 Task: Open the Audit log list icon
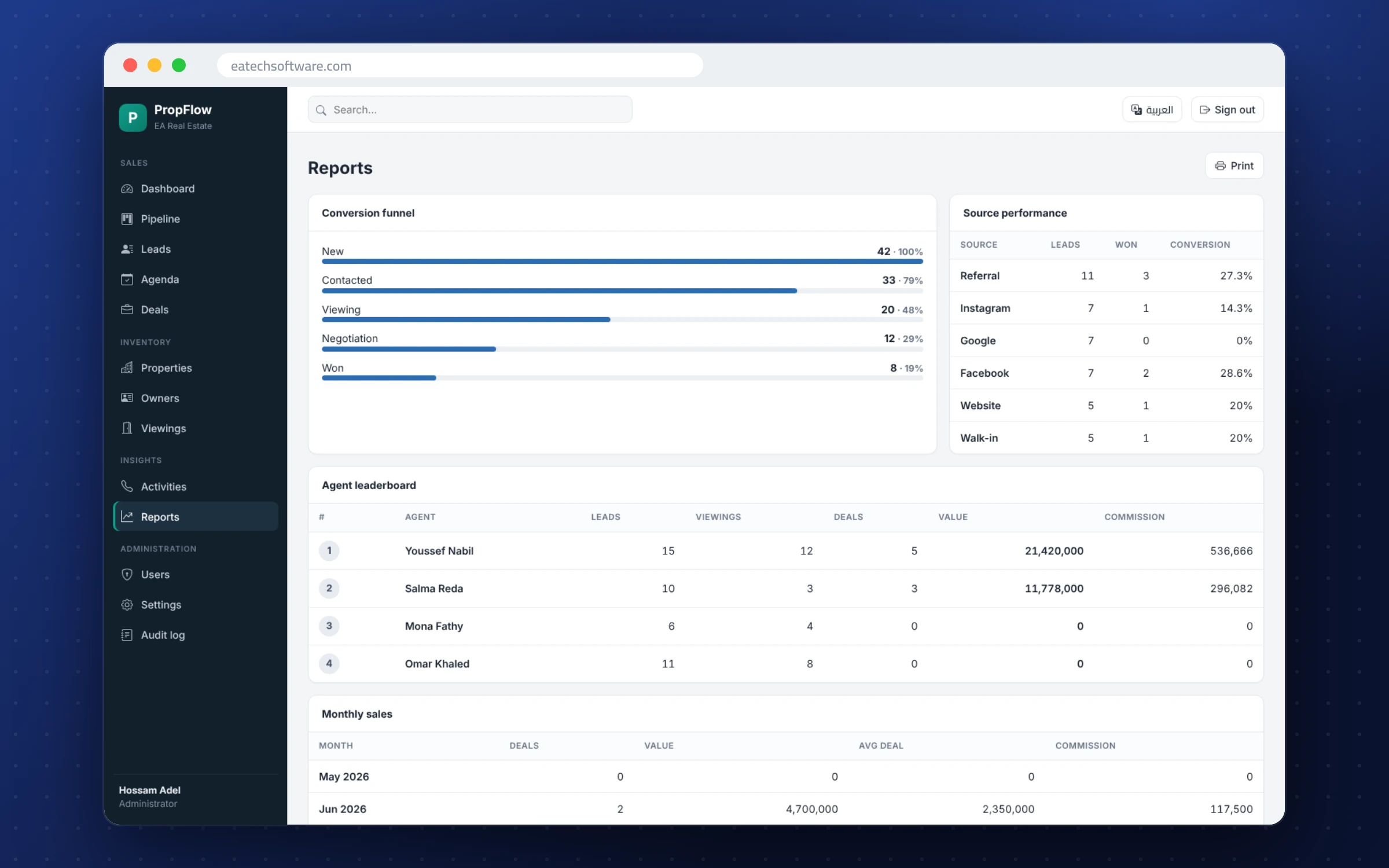[127, 635]
